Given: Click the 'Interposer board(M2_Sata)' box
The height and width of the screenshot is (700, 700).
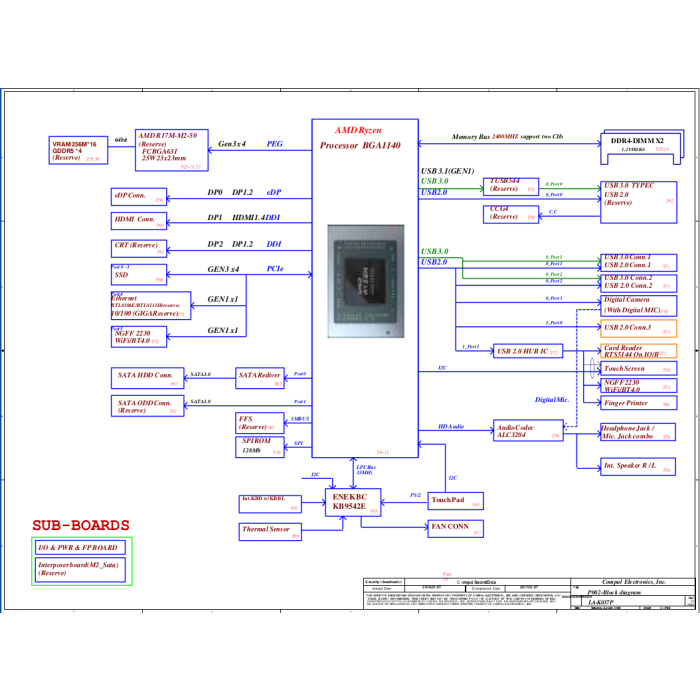Looking at the screenshot, I should (81, 570).
